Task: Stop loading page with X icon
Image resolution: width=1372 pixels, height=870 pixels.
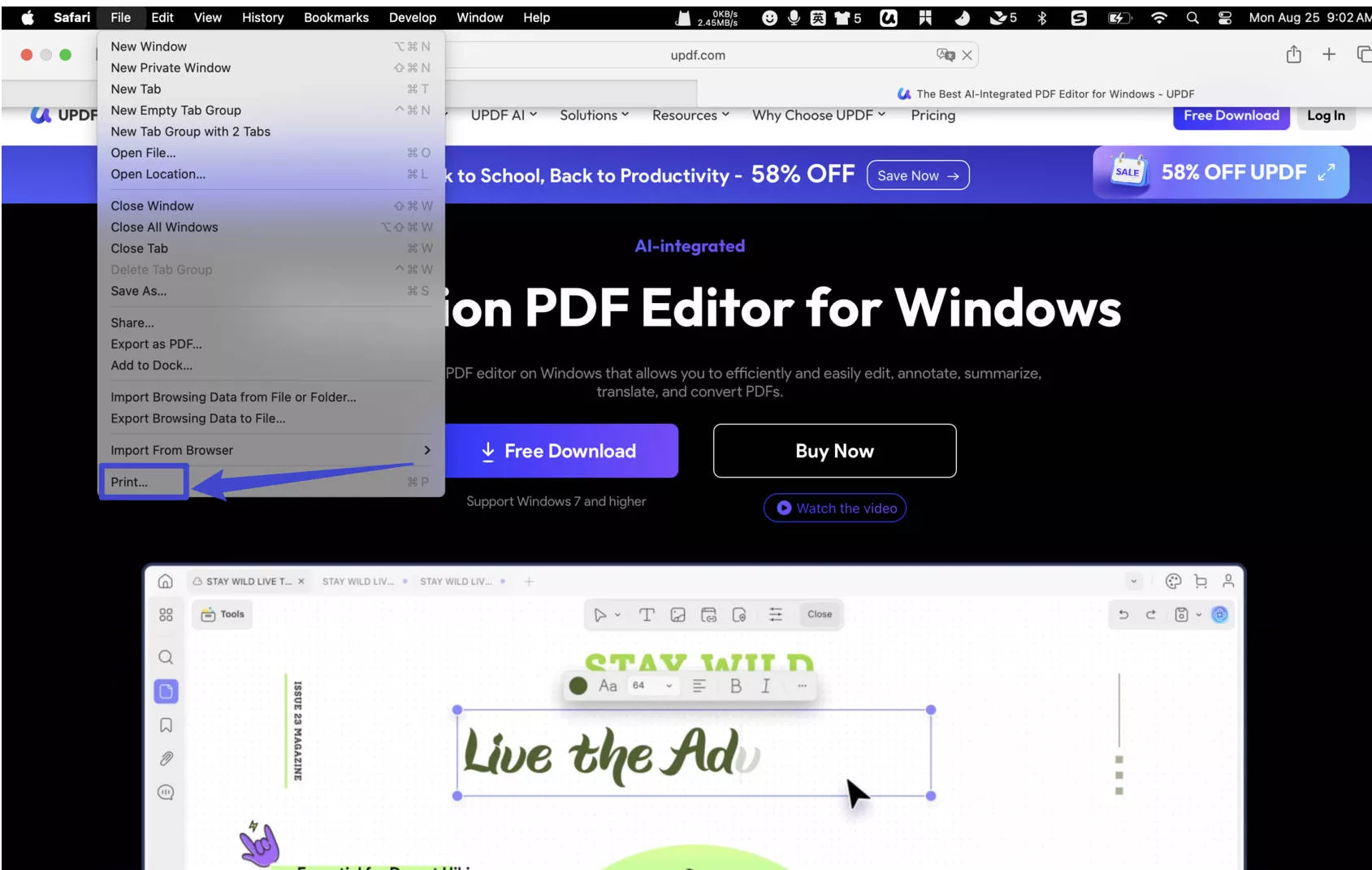Action: 967,55
